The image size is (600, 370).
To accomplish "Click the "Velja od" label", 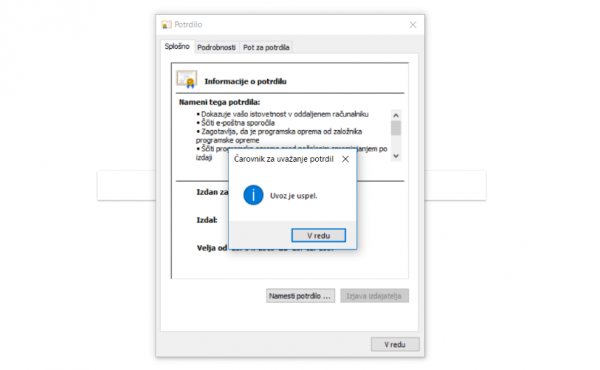I will pyautogui.click(x=212, y=248).
